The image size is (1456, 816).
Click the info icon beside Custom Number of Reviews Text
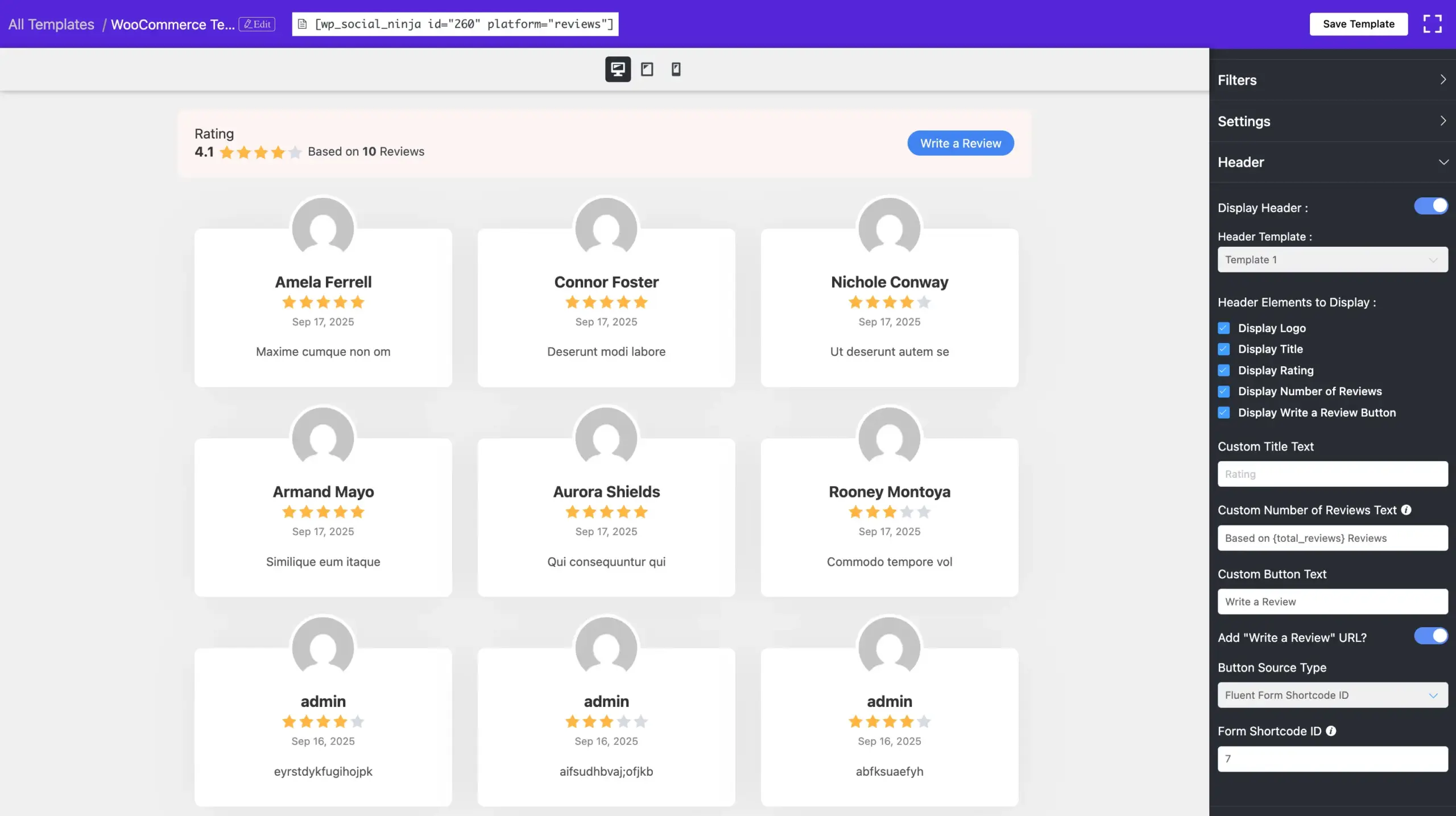(1407, 510)
